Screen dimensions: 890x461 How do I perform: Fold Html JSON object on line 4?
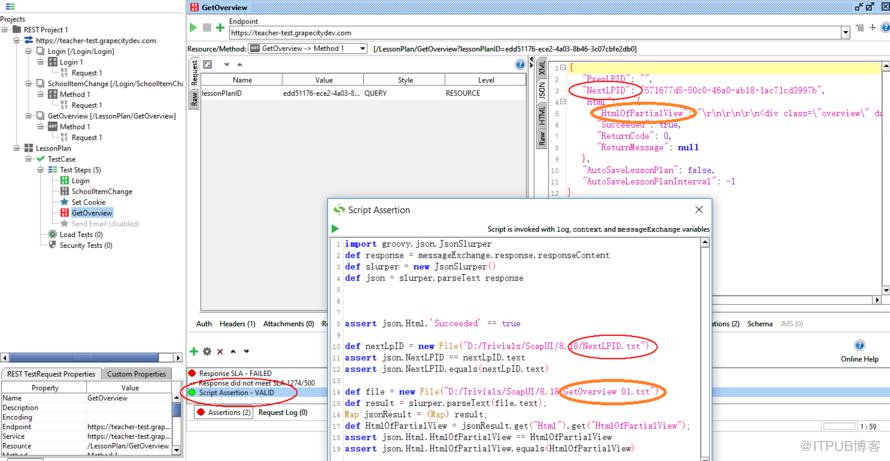(564, 102)
